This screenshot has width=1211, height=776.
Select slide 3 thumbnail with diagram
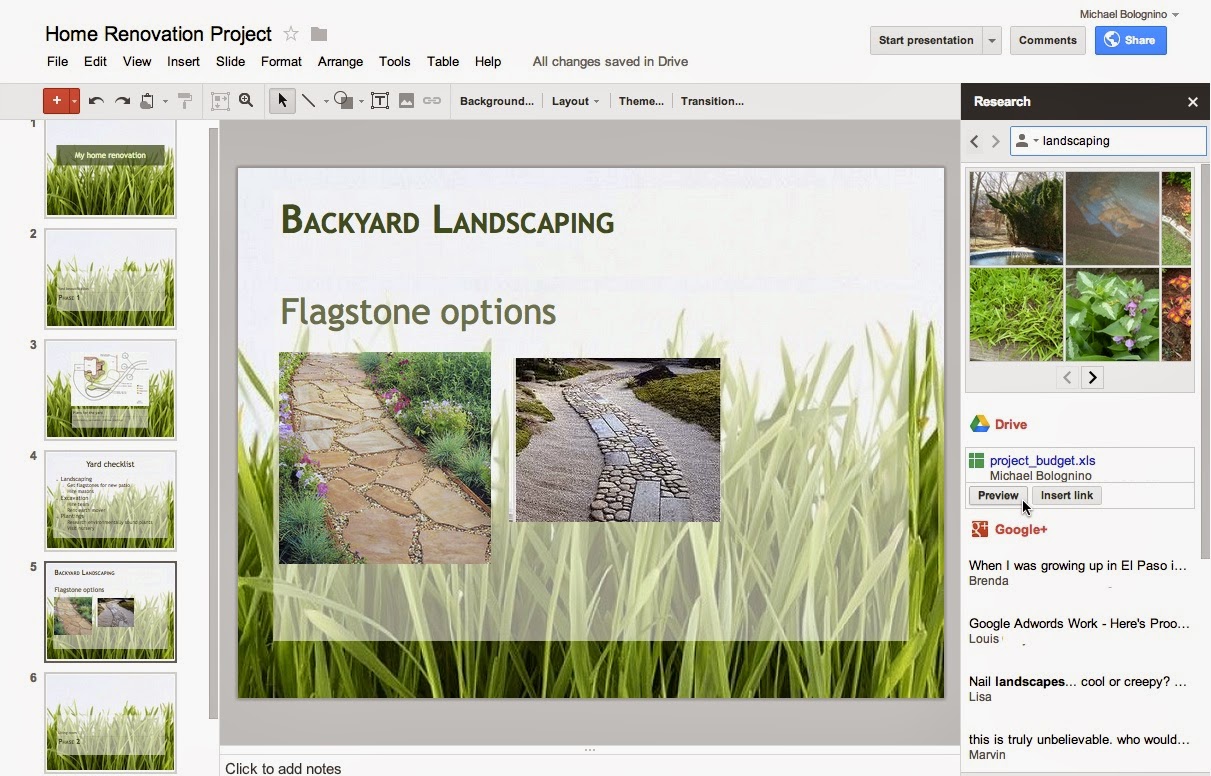click(110, 390)
